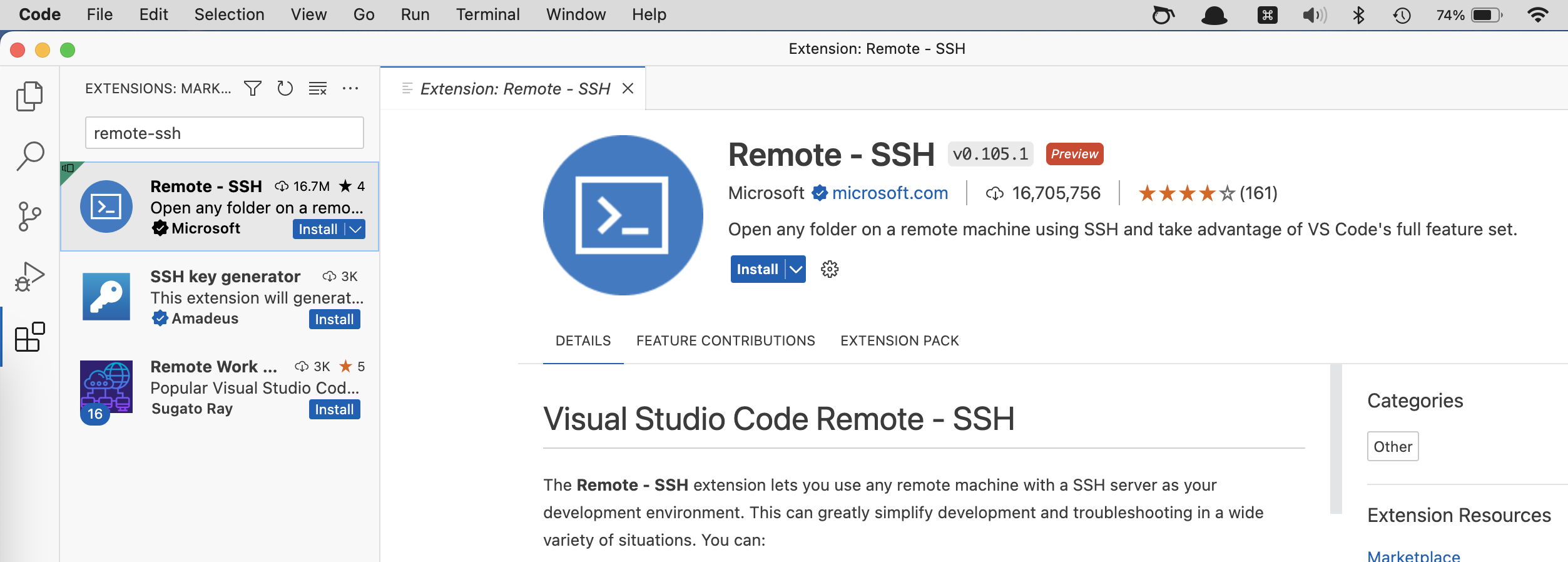Click the Other category tag
The image size is (1568, 562).
[1393, 446]
